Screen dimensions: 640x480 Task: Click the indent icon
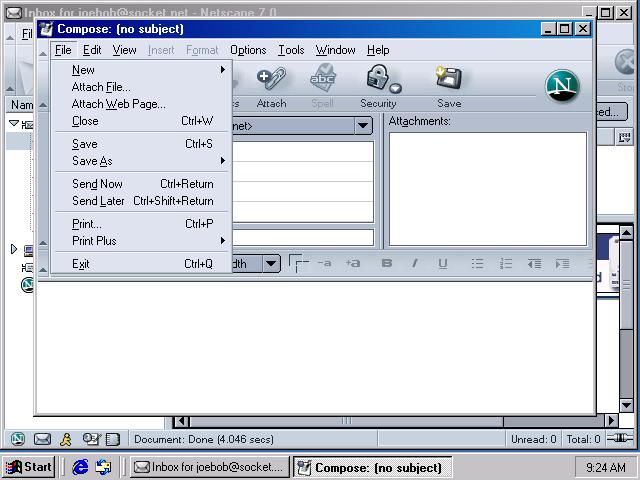pos(562,264)
